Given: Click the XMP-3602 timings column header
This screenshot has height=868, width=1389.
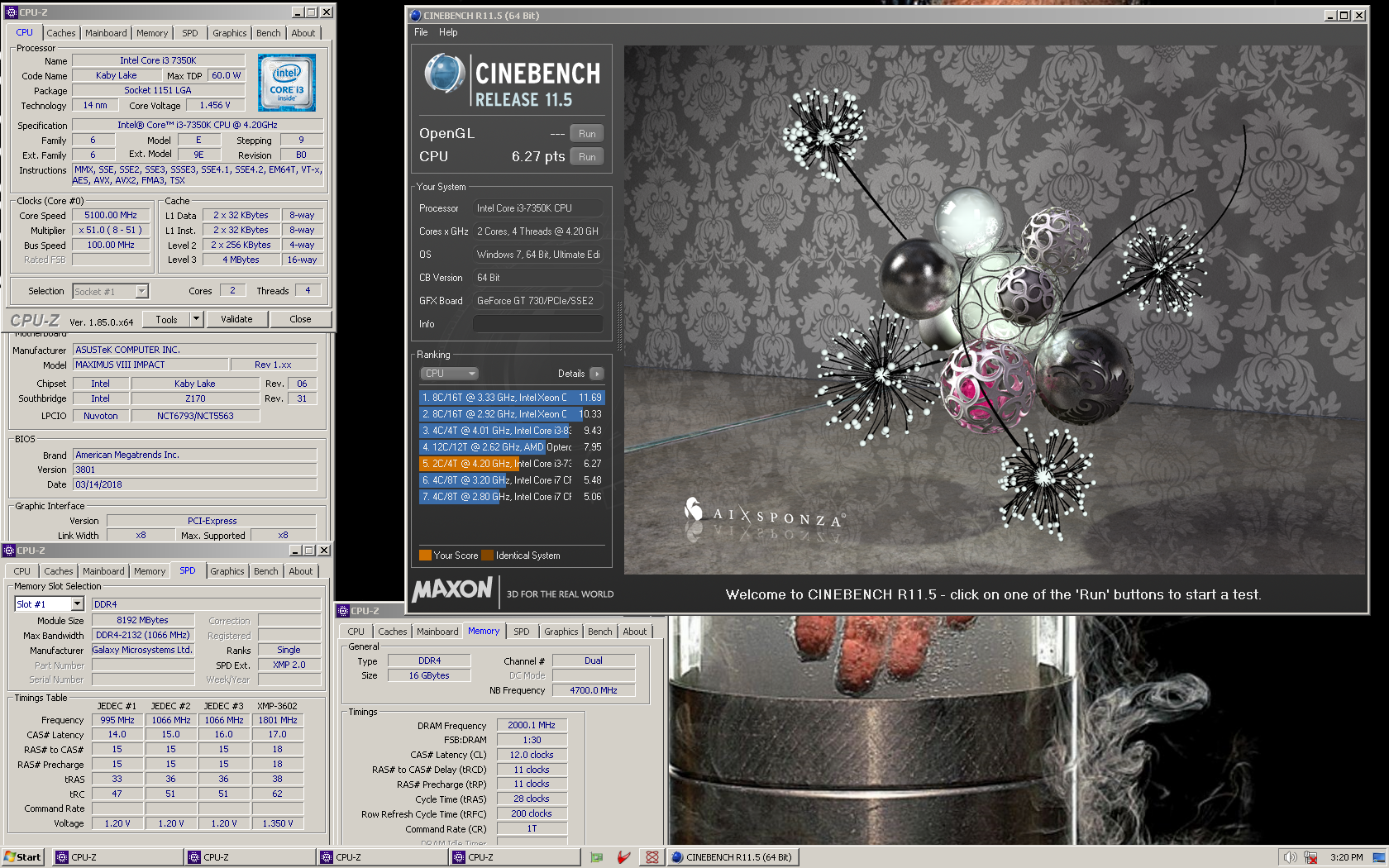Looking at the screenshot, I should tap(277, 706).
